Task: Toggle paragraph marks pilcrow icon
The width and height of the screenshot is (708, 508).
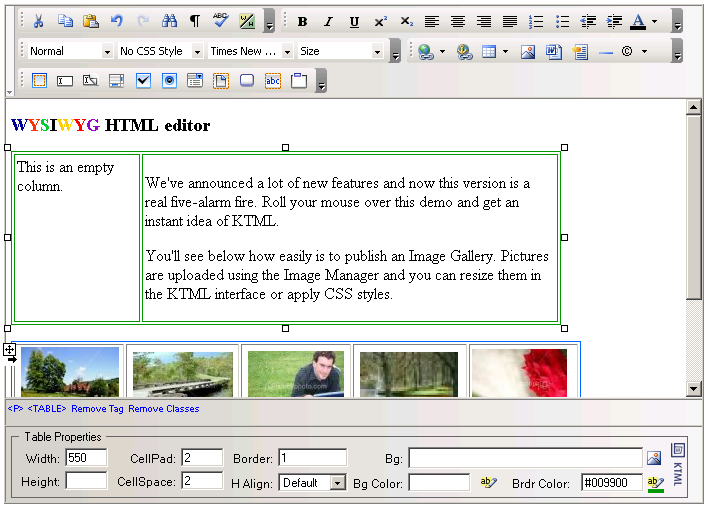Action: point(195,21)
